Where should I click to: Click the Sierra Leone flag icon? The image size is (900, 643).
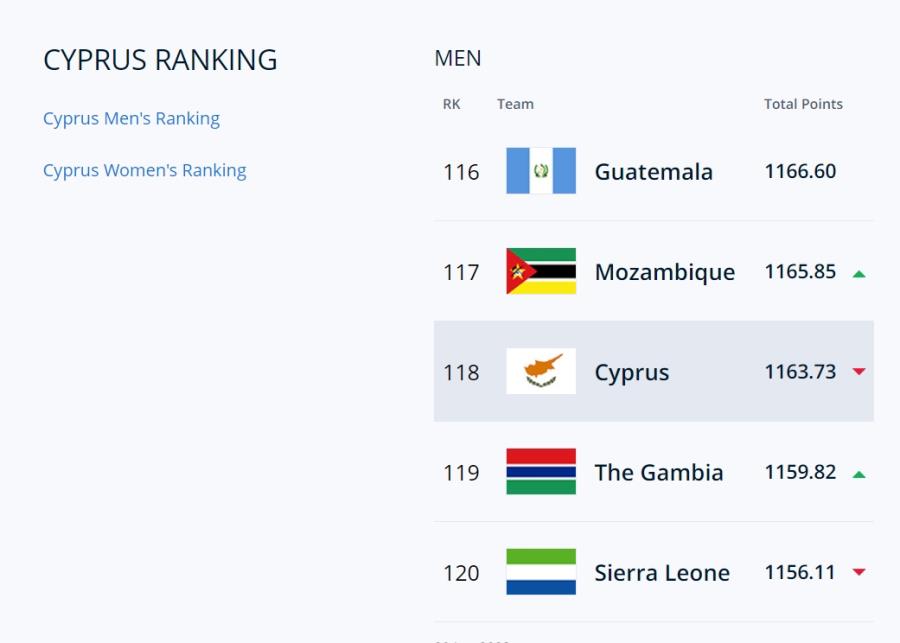(x=541, y=572)
